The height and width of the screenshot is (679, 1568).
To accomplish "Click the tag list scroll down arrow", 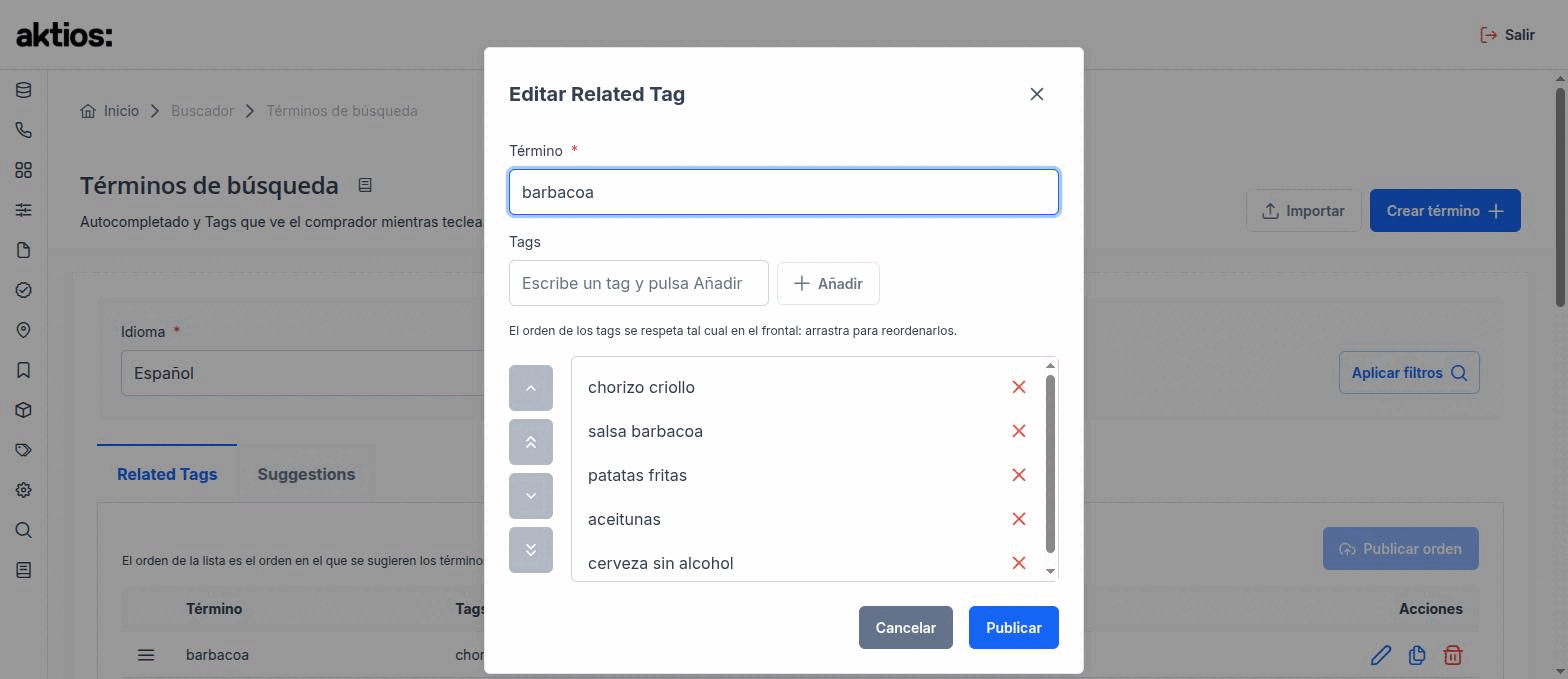I will point(1050,571).
